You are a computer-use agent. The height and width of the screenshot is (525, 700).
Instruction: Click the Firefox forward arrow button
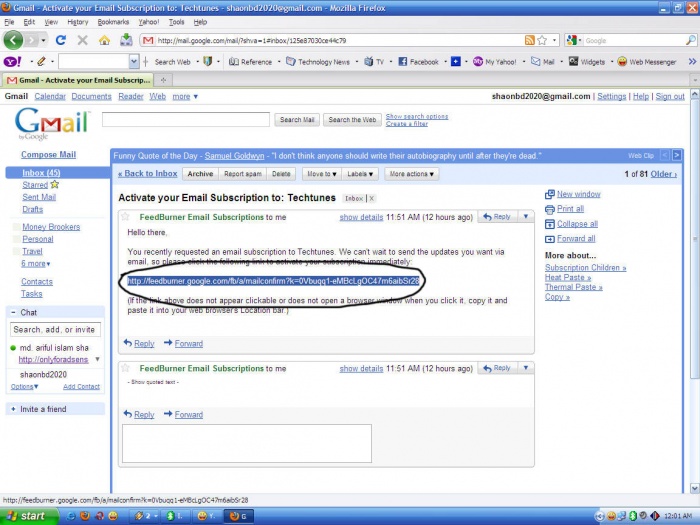coord(31,40)
